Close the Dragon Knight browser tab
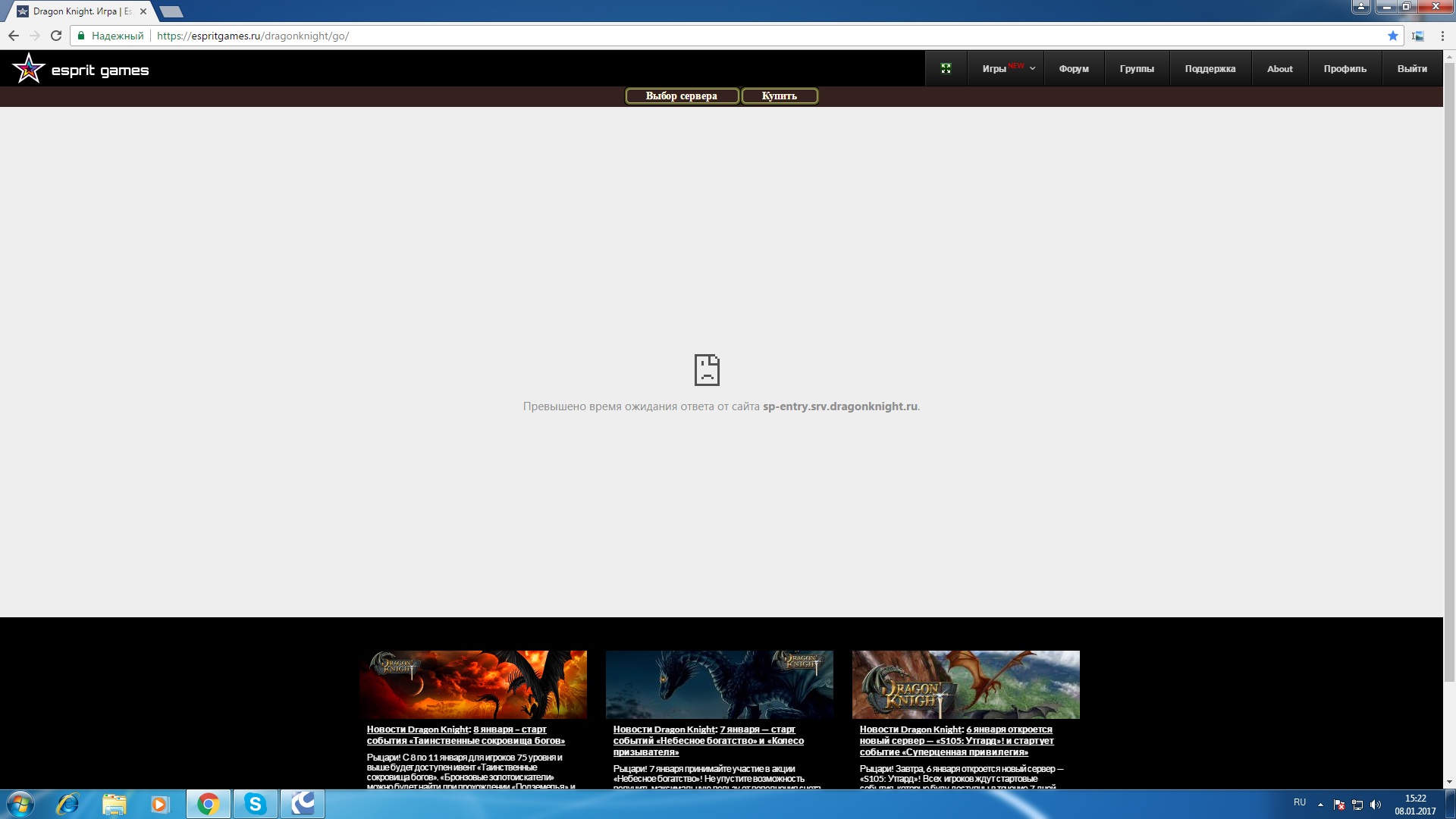 tap(143, 11)
